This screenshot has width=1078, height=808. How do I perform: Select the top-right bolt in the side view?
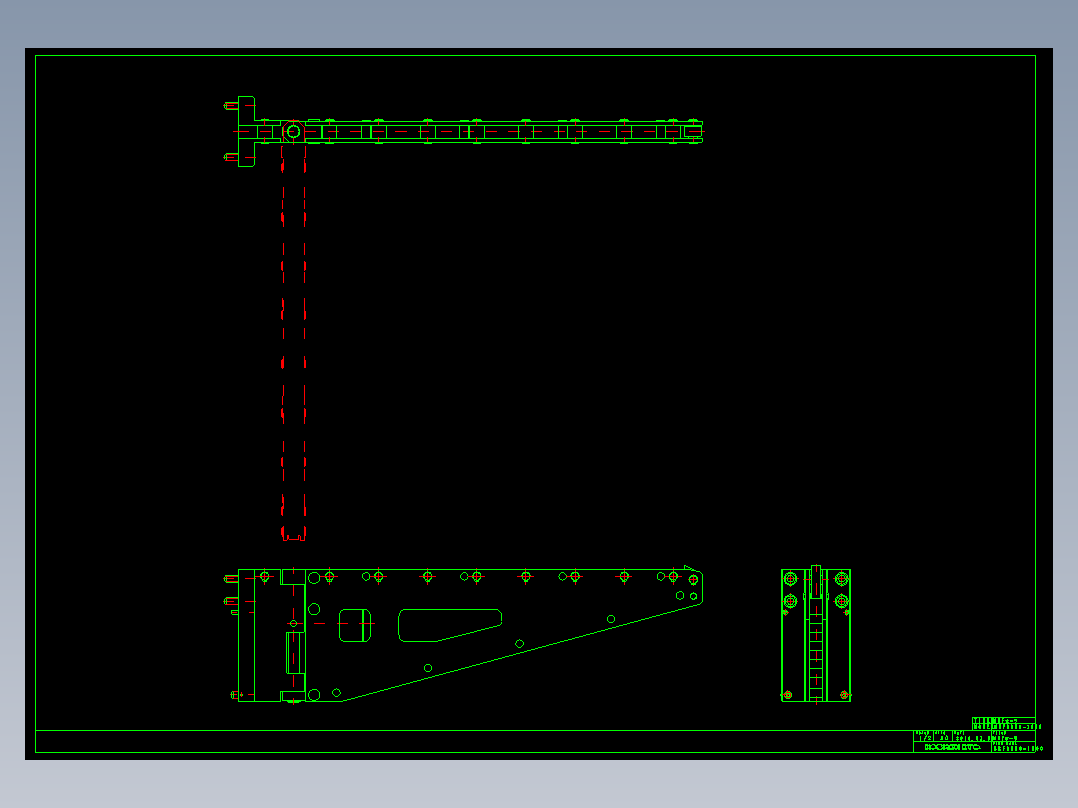pos(842,579)
